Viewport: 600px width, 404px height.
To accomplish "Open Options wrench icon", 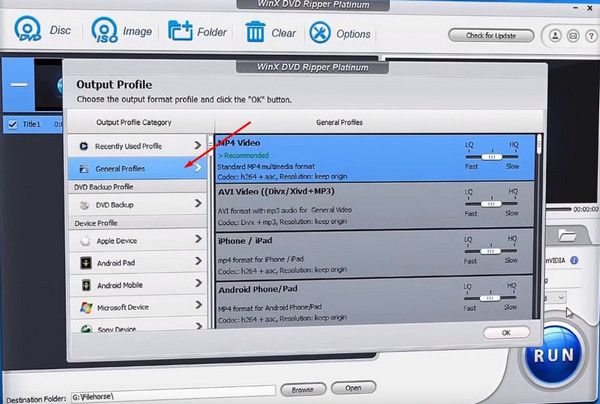I will point(320,33).
